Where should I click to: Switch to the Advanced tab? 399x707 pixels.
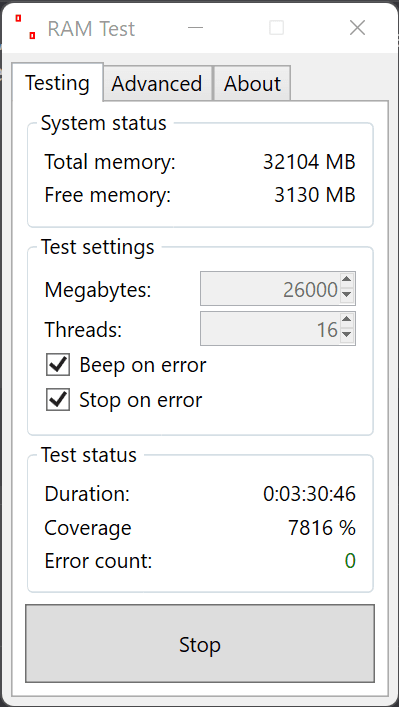(157, 84)
